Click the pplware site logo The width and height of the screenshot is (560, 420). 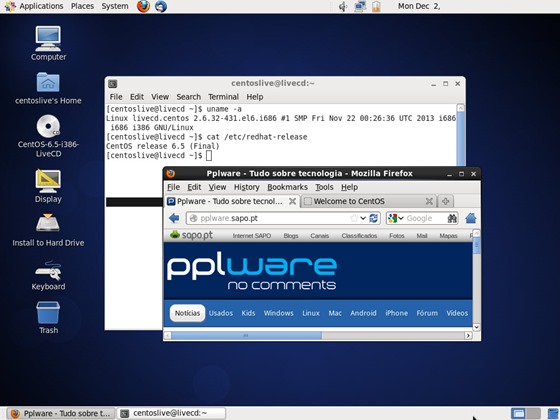point(252,271)
